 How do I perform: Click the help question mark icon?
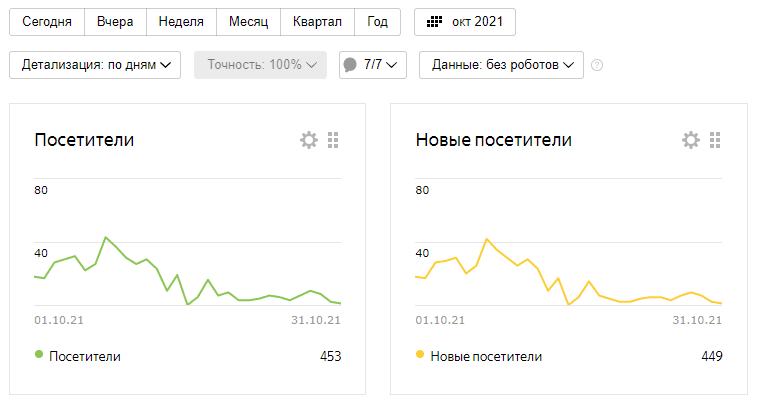tap(597, 65)
